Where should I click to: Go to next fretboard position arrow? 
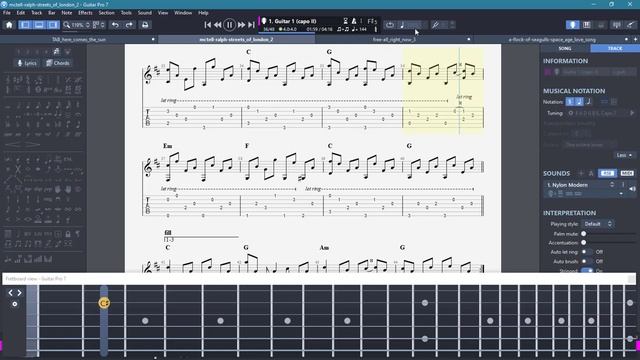coord(19,293)
